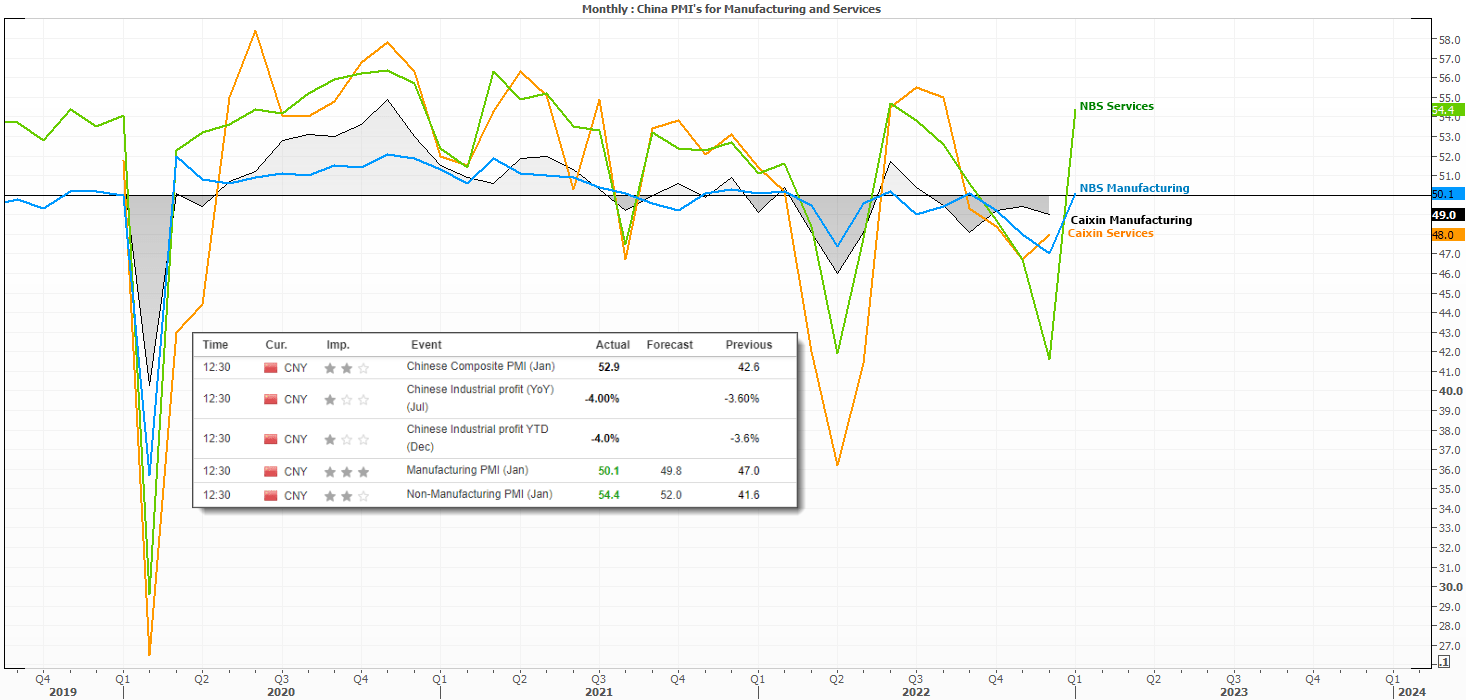Click the importance stars for Non-Manufacturing PMI
1466x700 pixels.
346,495
